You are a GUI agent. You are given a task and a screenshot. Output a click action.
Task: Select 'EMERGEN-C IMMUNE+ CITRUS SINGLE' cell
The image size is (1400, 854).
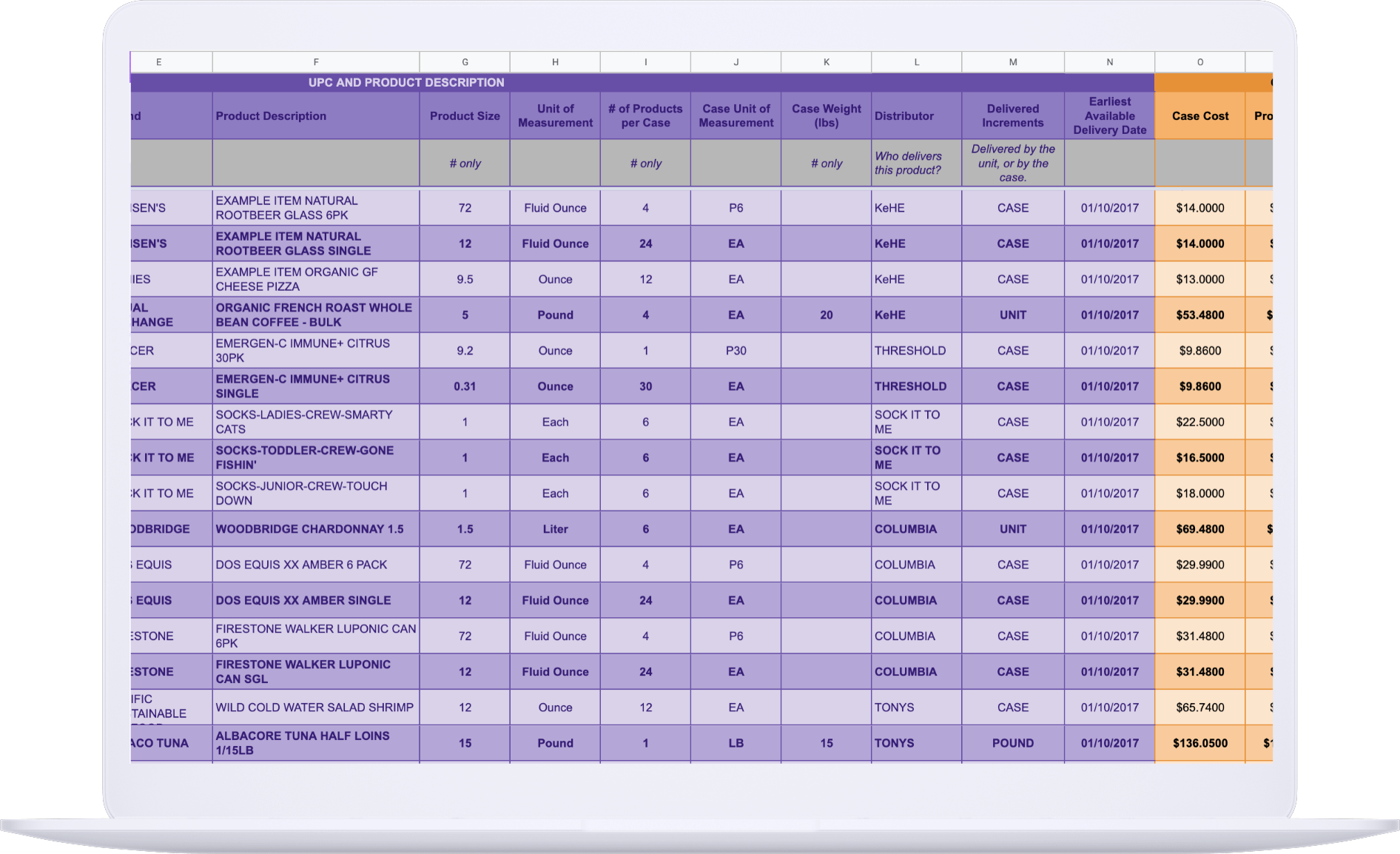316,386
